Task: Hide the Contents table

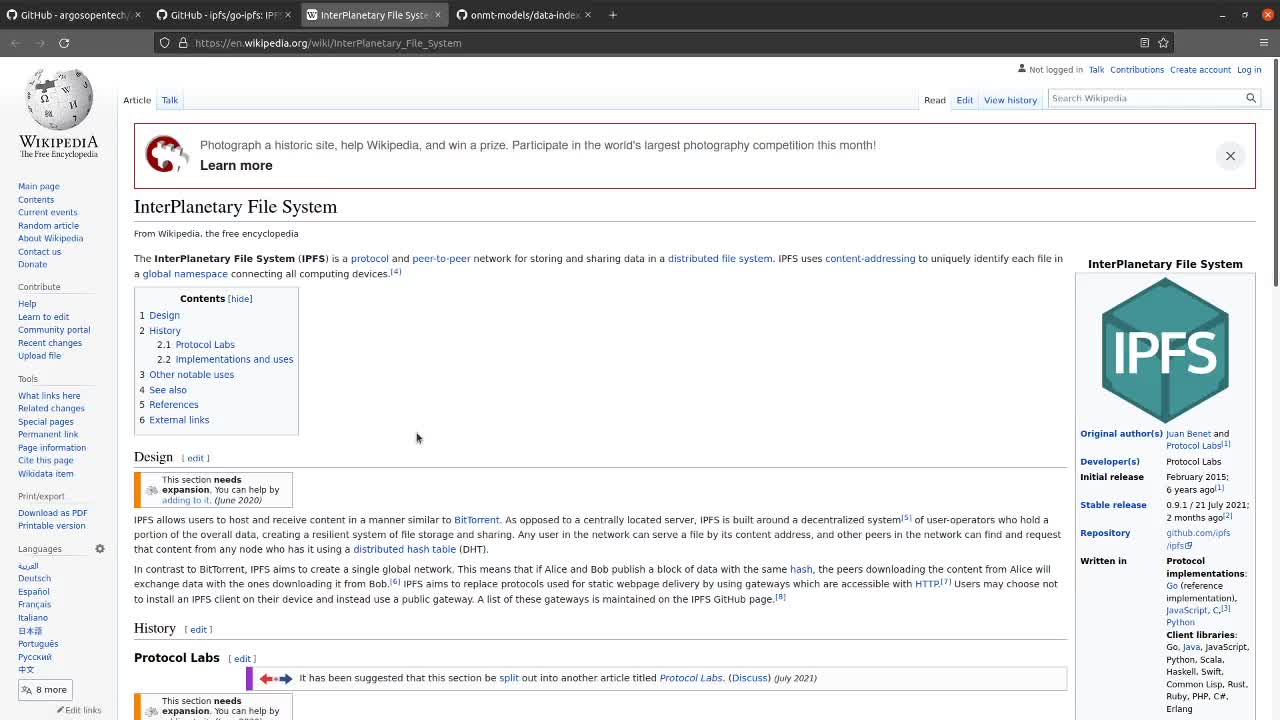Action: pos(240,299)
